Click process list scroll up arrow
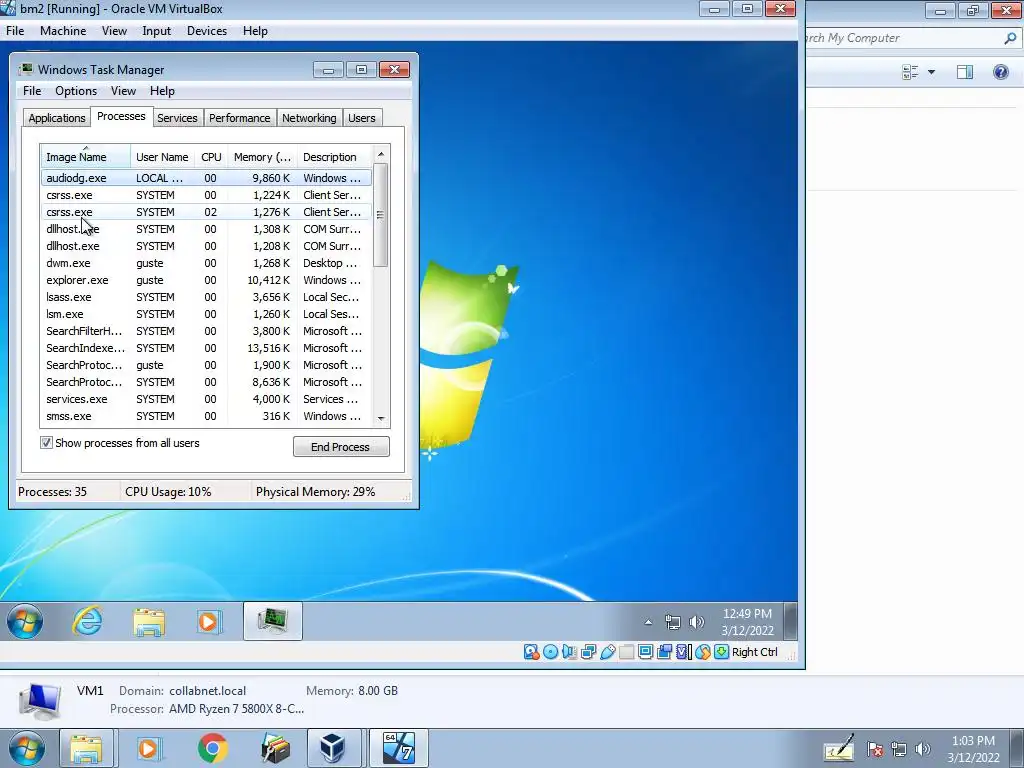 point(381,154)
